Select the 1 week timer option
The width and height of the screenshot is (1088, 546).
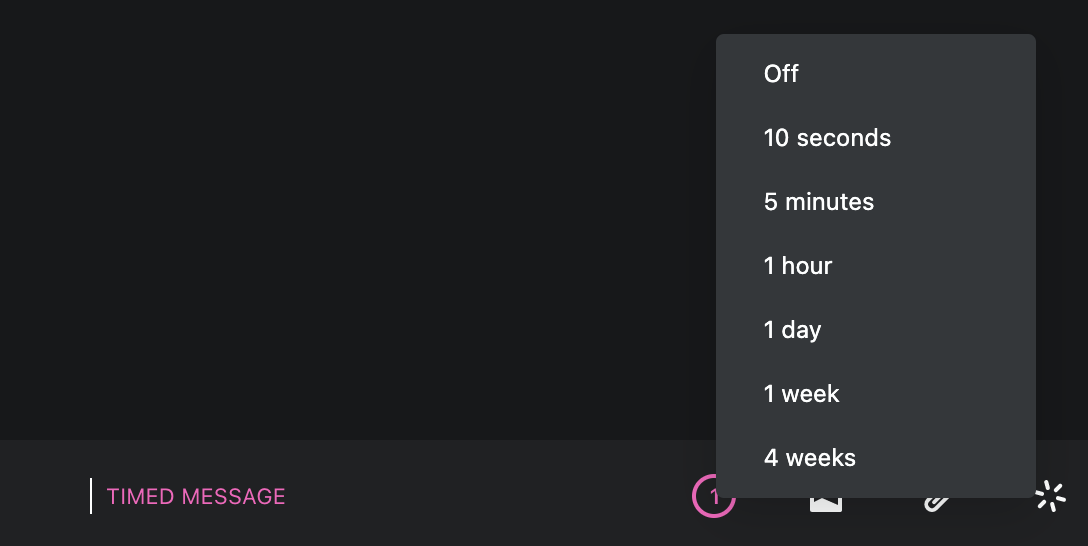coord(801,394)
